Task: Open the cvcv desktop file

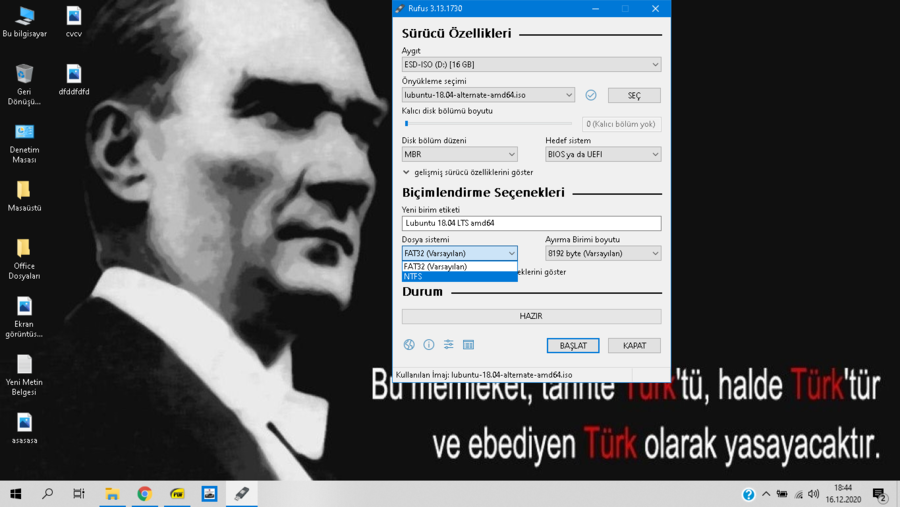Action: (73, 22)
